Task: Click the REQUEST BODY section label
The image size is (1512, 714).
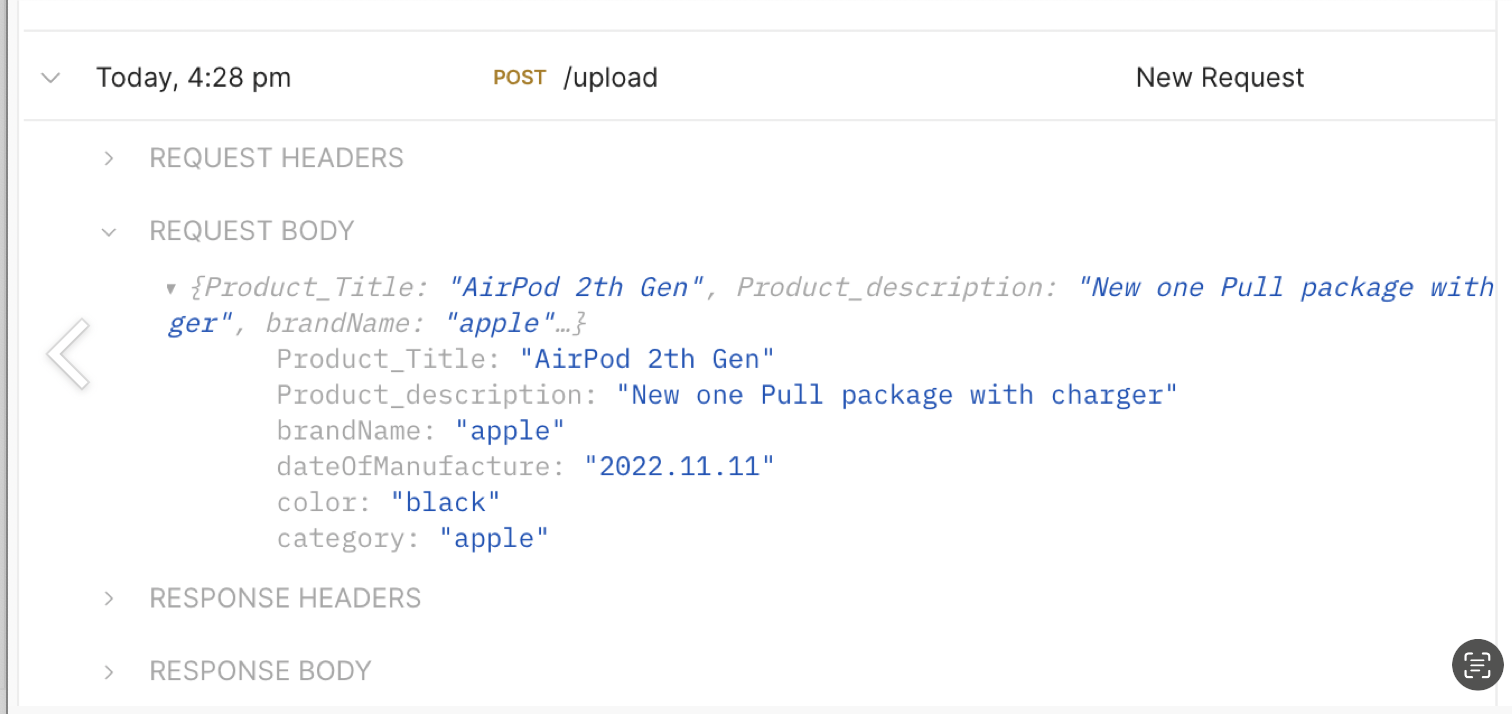Action: (251, 231)
